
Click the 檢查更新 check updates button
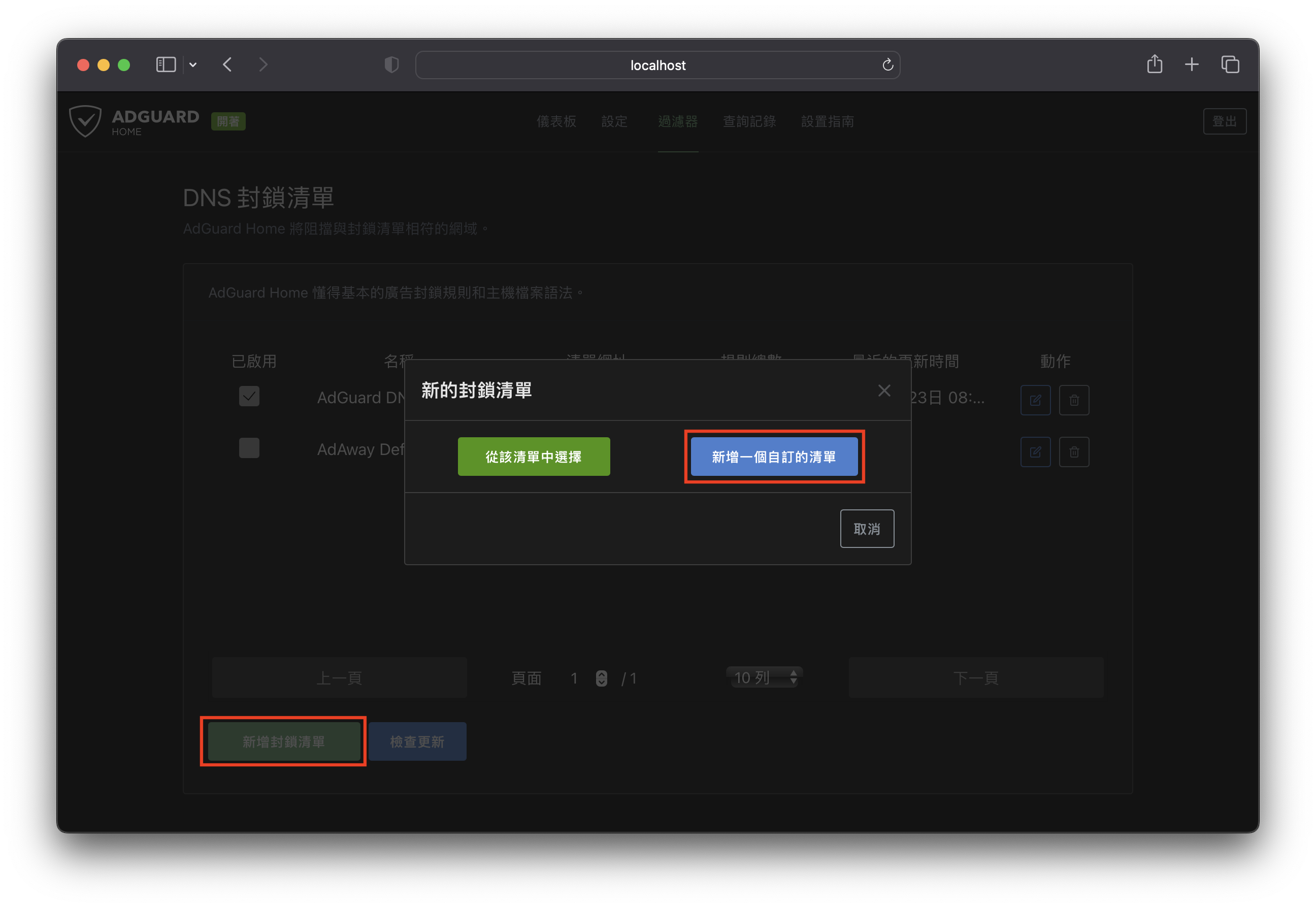click(417, 741)
